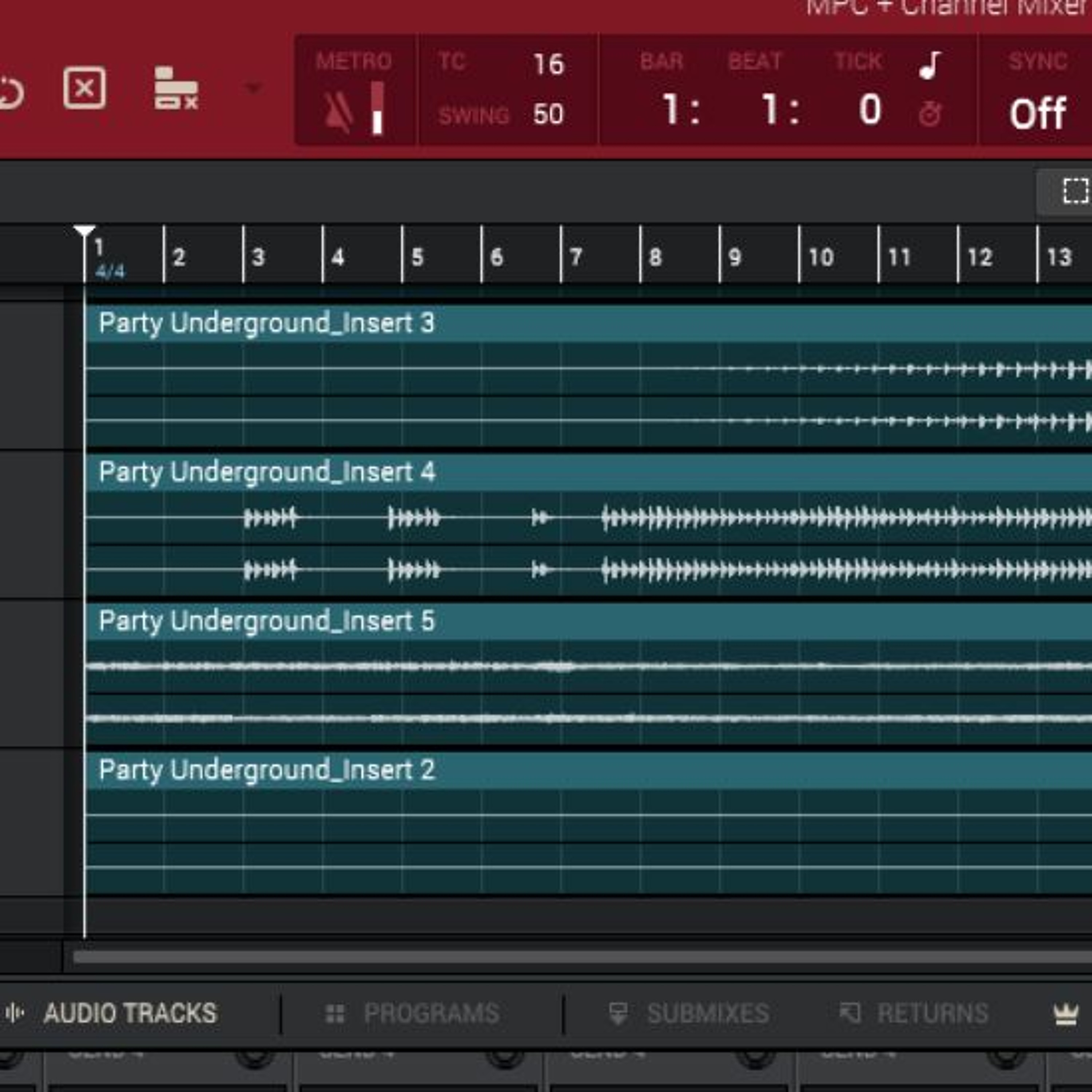Click the undo arrow icon
Screen dimensions: 1092x1092
[11, 93]
